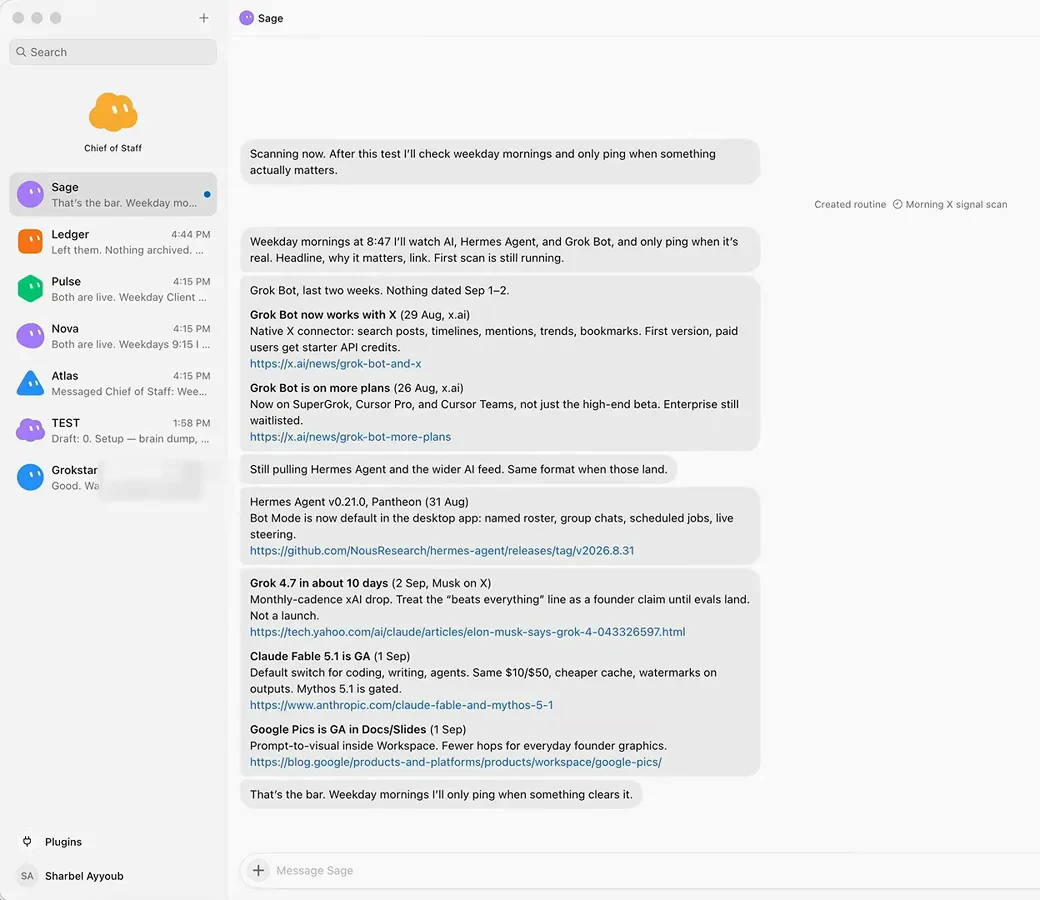This screenshot has width=1040, height=900.
Task: Click the attachment plus icon in composer
Action: click(259, 870)
